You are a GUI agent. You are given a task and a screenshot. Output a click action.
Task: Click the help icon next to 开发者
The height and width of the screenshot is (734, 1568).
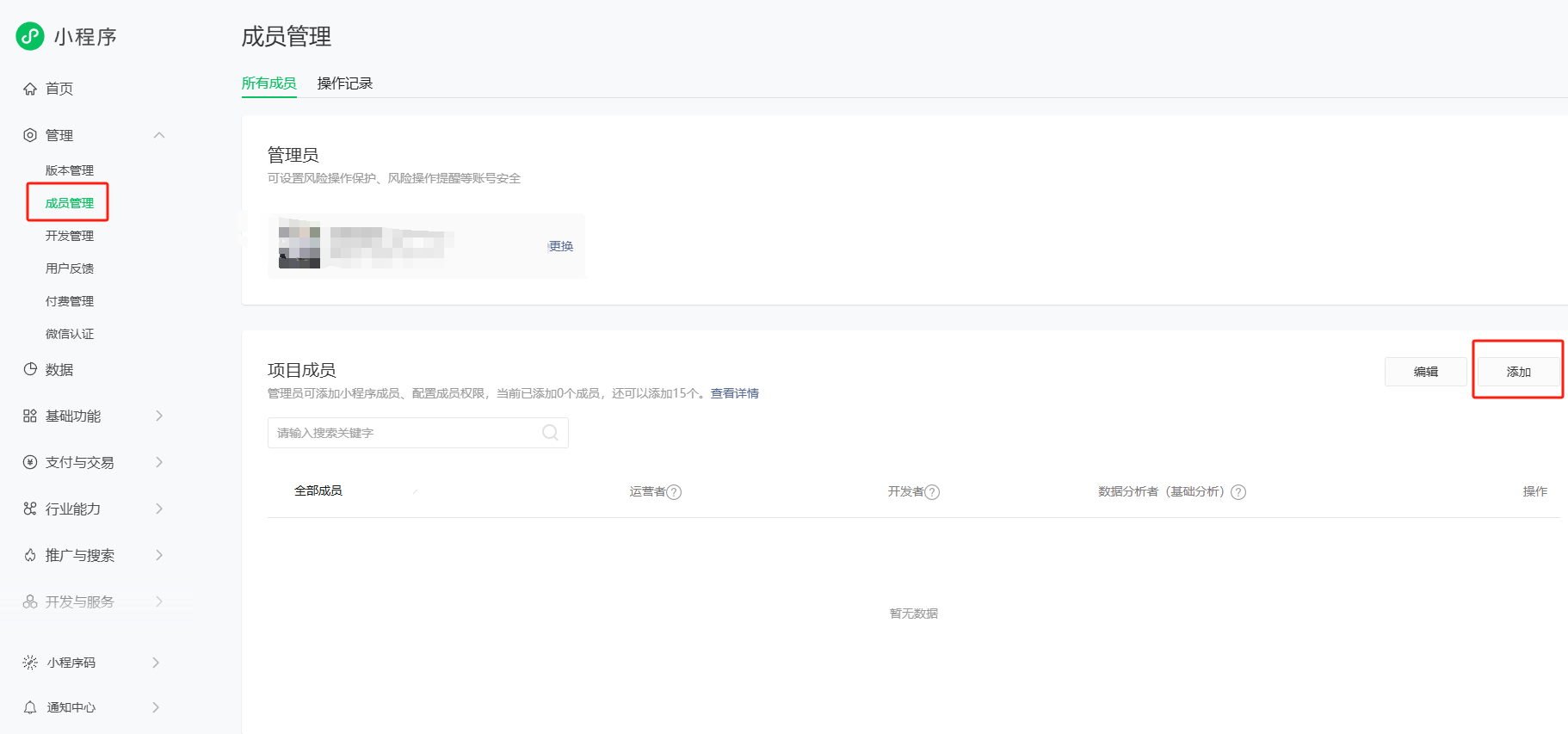[932, 492]
